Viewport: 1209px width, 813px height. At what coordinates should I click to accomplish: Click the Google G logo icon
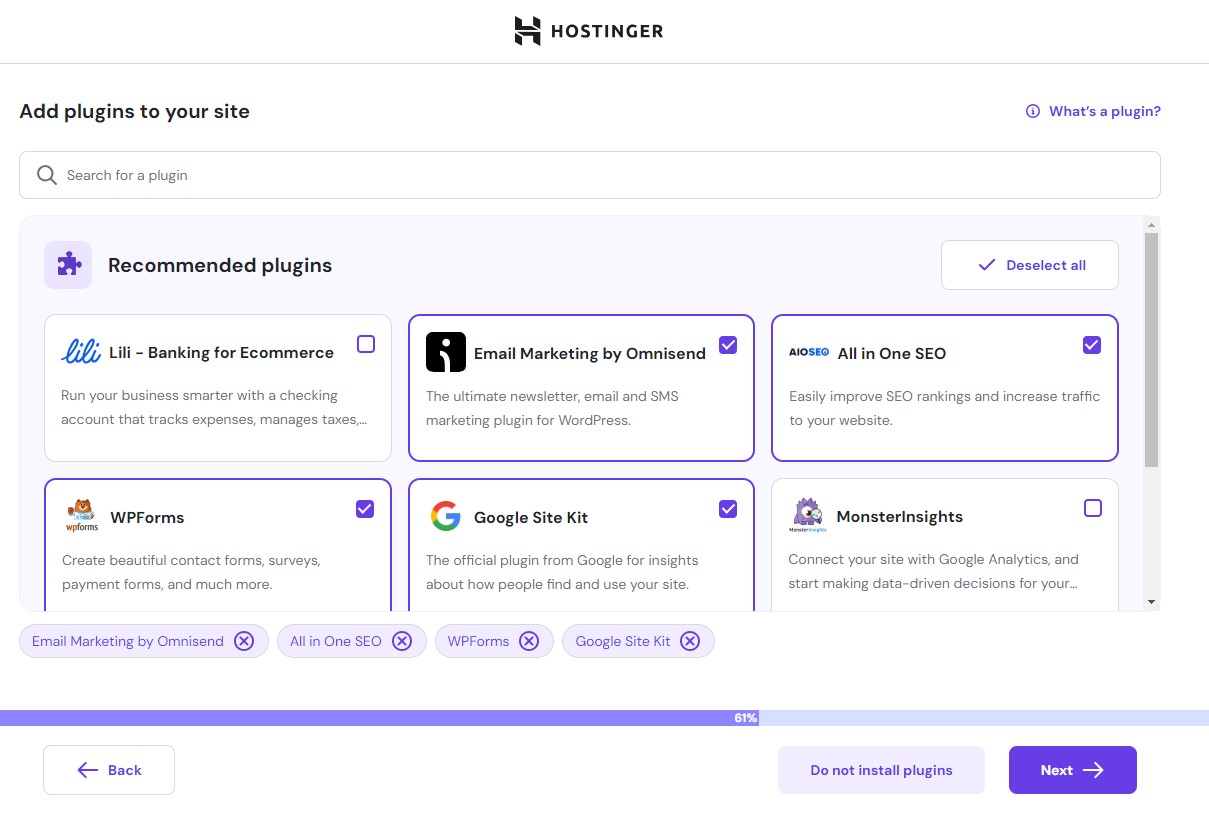(x=446, y=516)
